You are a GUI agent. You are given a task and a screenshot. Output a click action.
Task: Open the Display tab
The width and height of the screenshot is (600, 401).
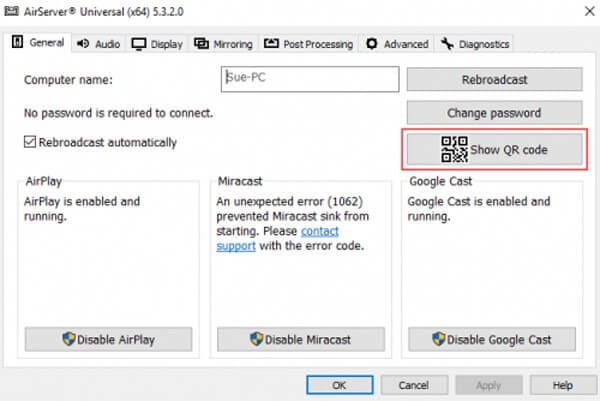157,44
